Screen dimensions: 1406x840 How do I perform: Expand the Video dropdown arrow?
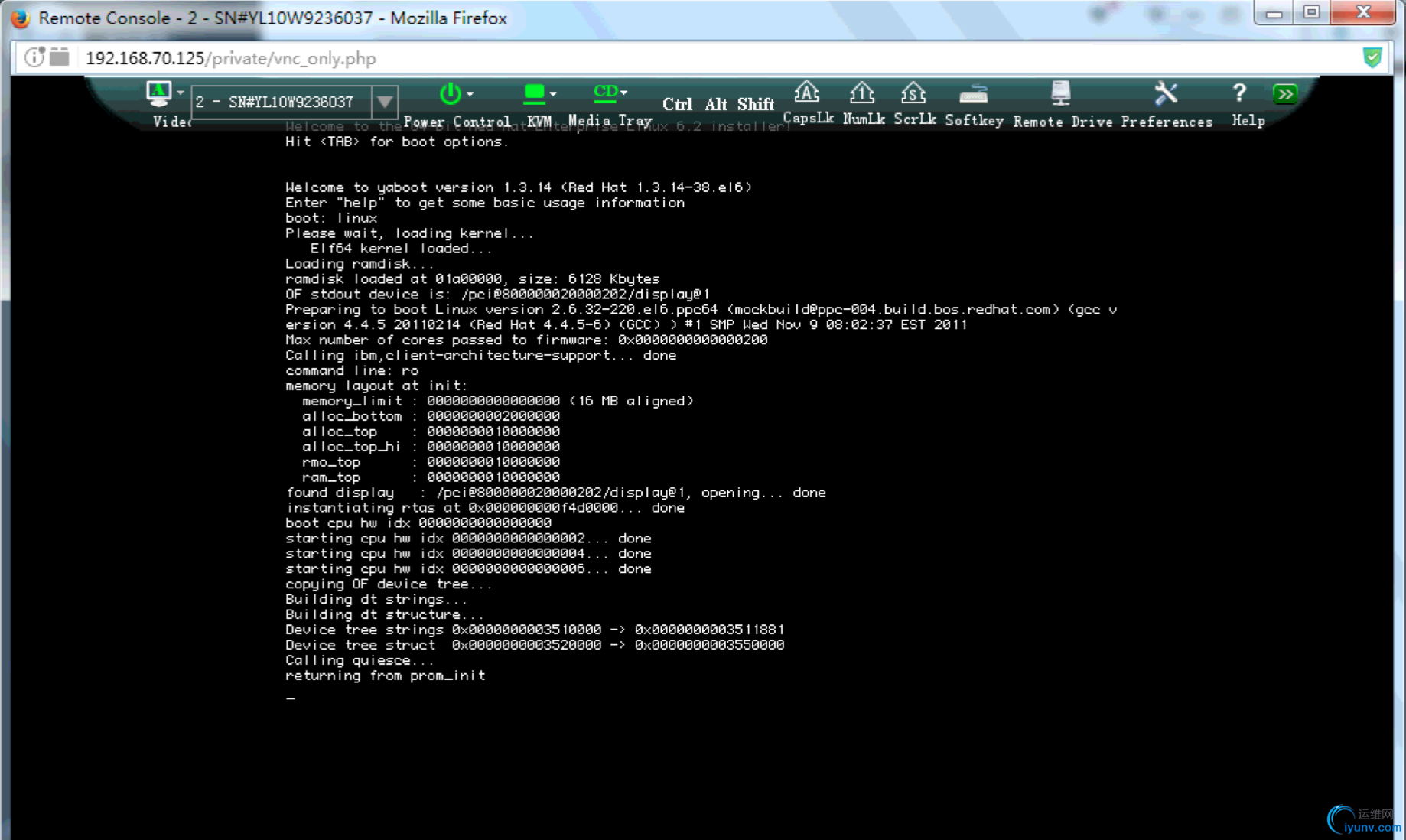[181, 93]
